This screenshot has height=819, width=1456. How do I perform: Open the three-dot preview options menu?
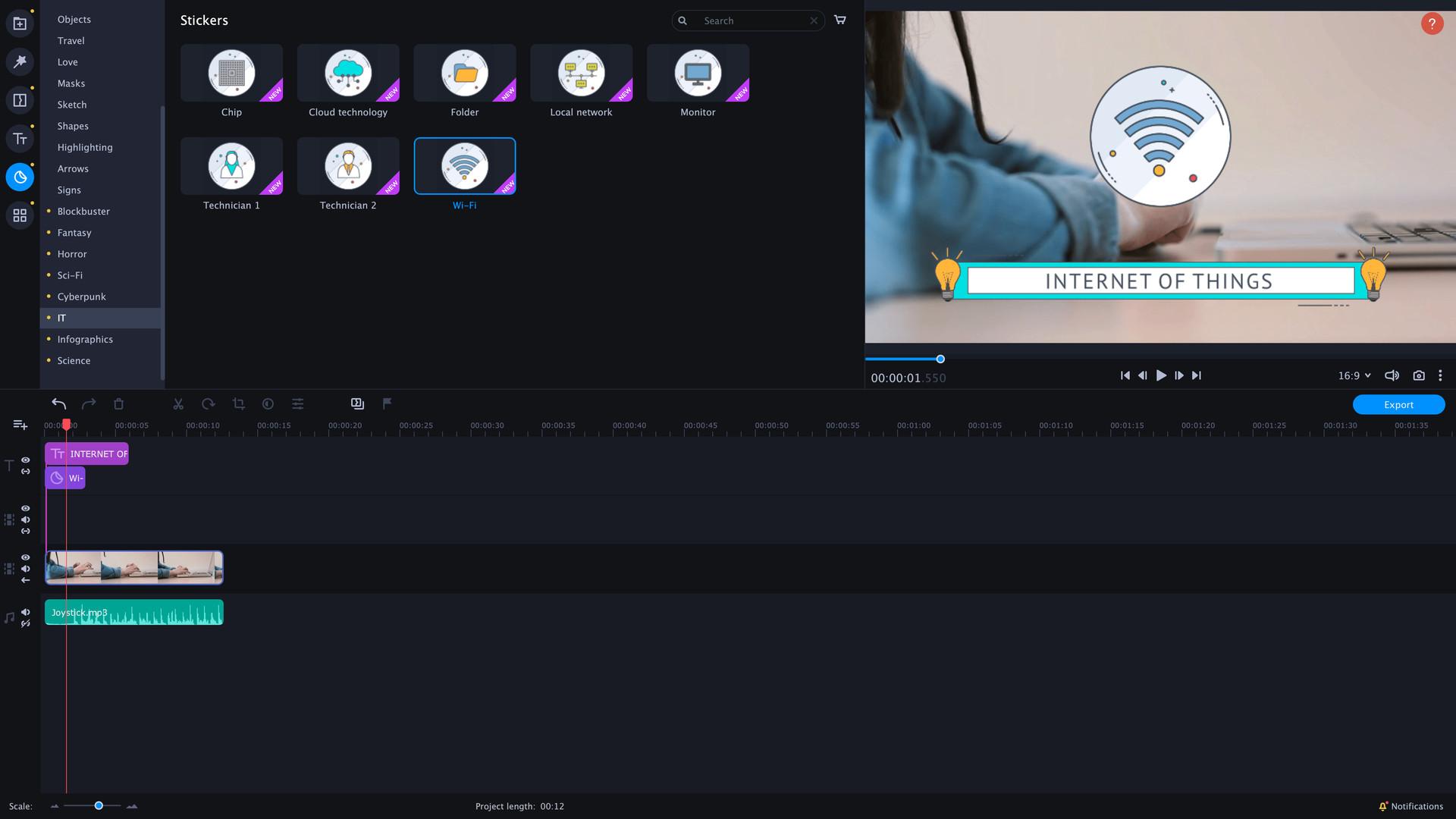pyautogui.click(x=1440, y=375)
